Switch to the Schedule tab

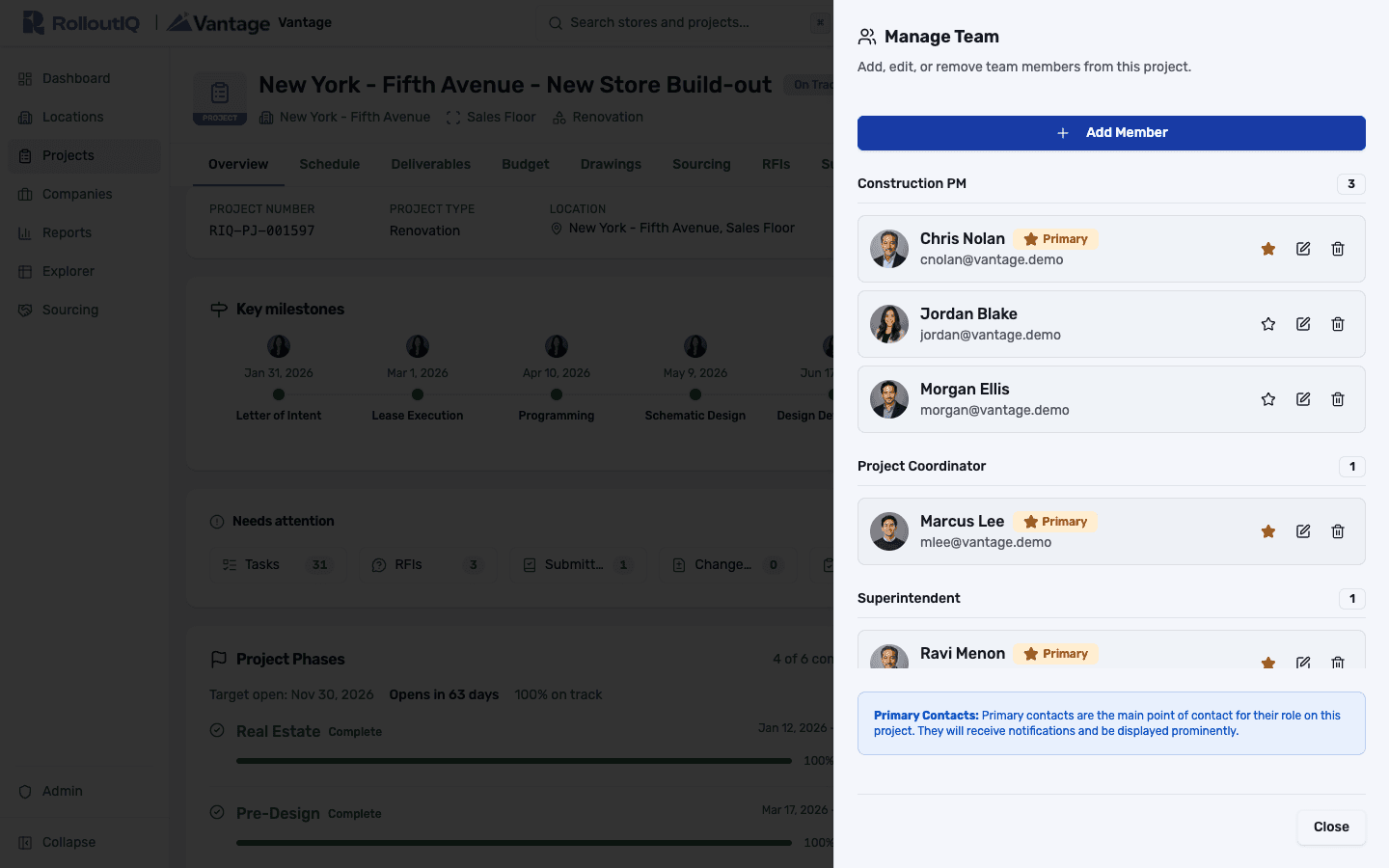point(329,165)
